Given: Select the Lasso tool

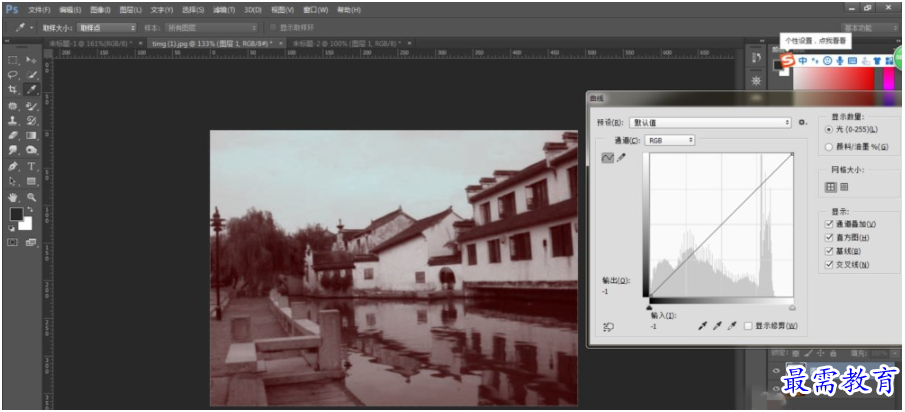Looking at the screenshot, I should (13, 75).
